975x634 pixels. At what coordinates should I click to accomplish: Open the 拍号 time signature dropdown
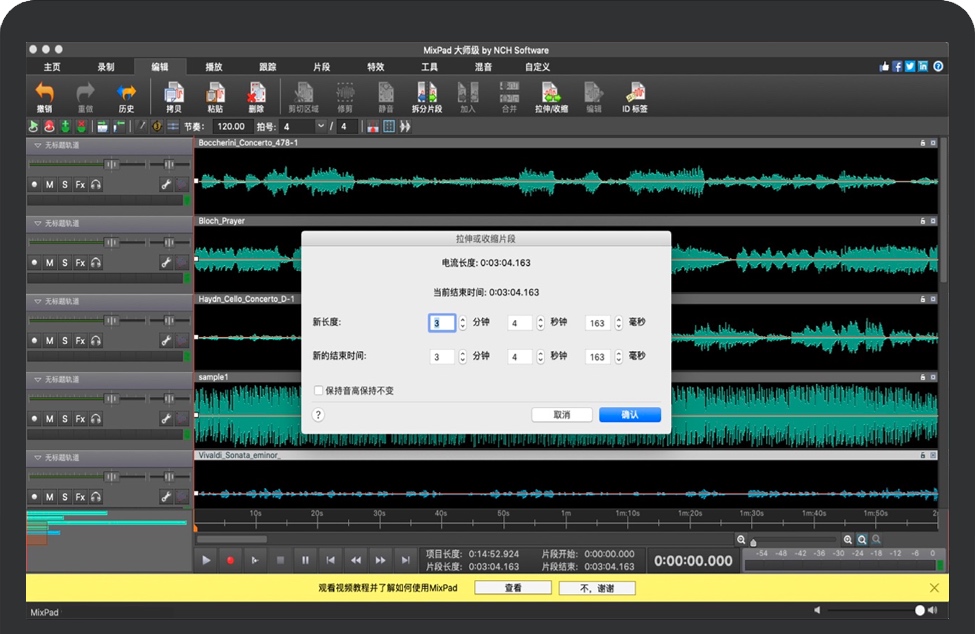(x=321, y=127)
